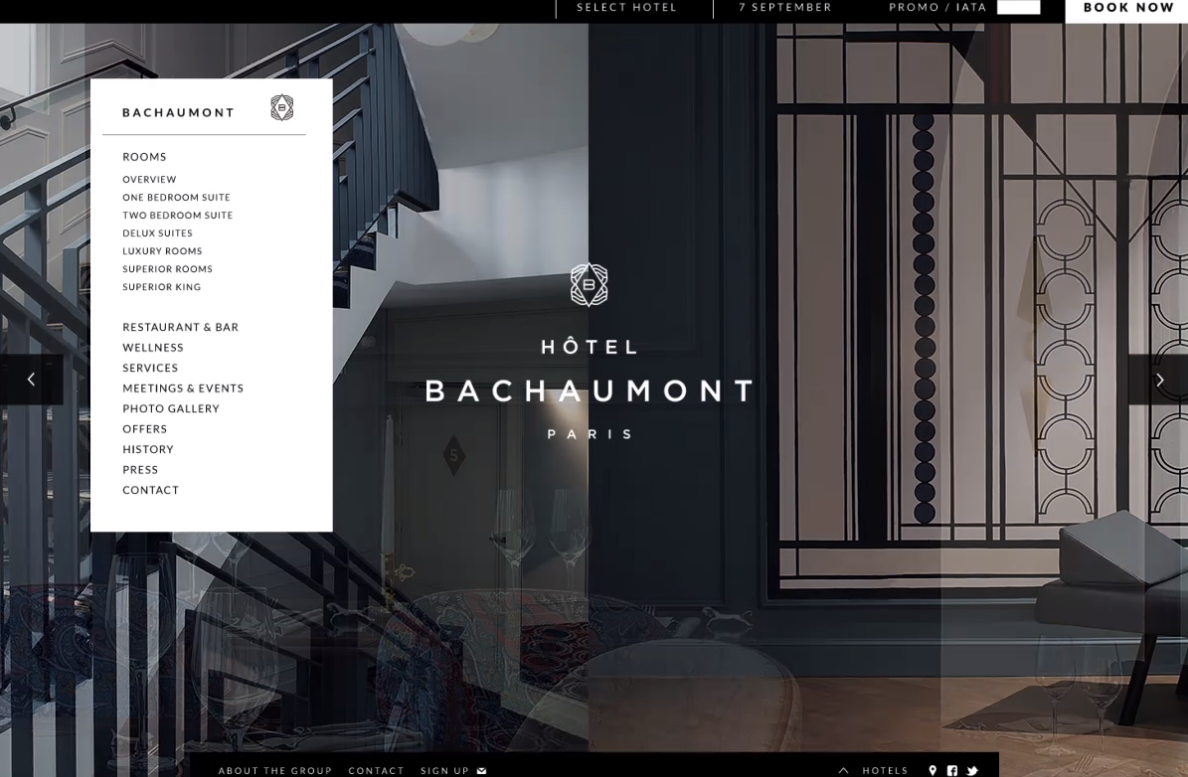Go back a slide using the left arrow
Screen dimensions: 1188x777
pos(30,380)
